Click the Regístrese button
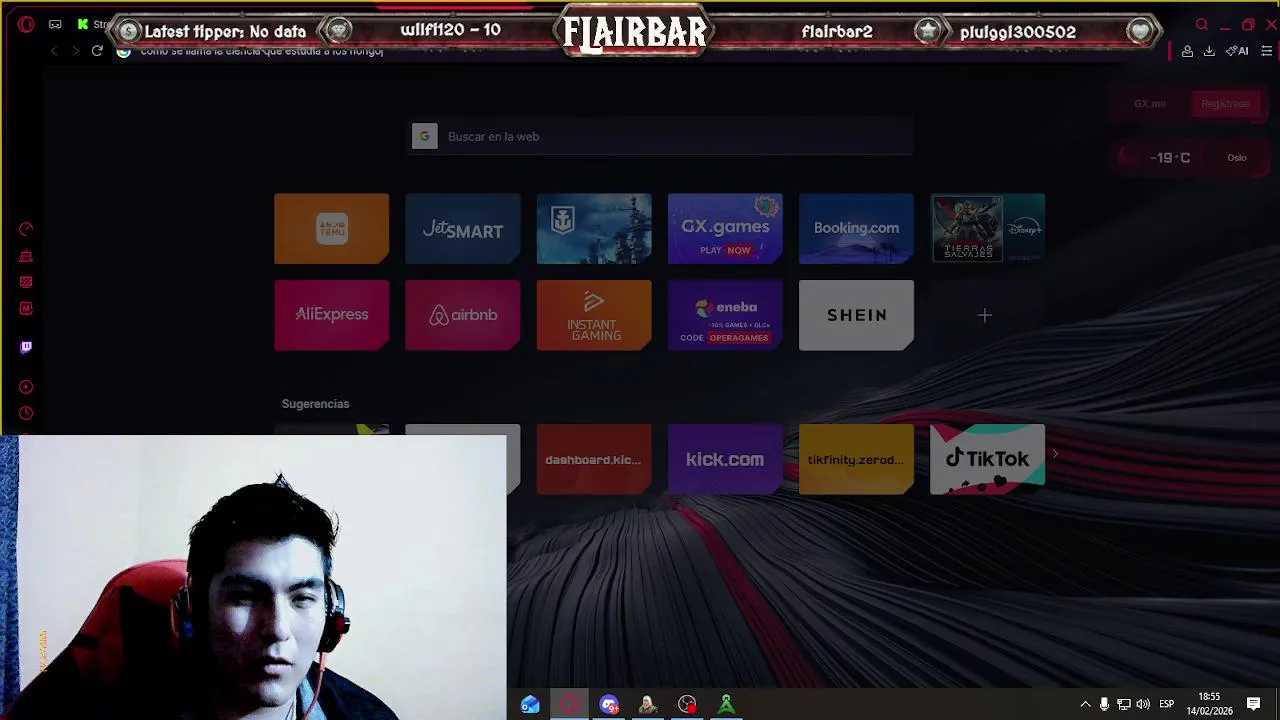 coord(1225,104)
